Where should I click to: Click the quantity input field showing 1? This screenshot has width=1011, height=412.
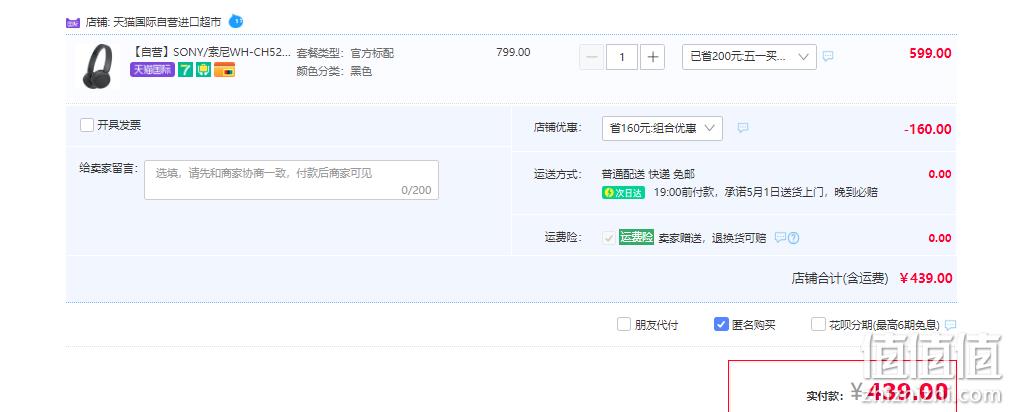pos(622,57)
